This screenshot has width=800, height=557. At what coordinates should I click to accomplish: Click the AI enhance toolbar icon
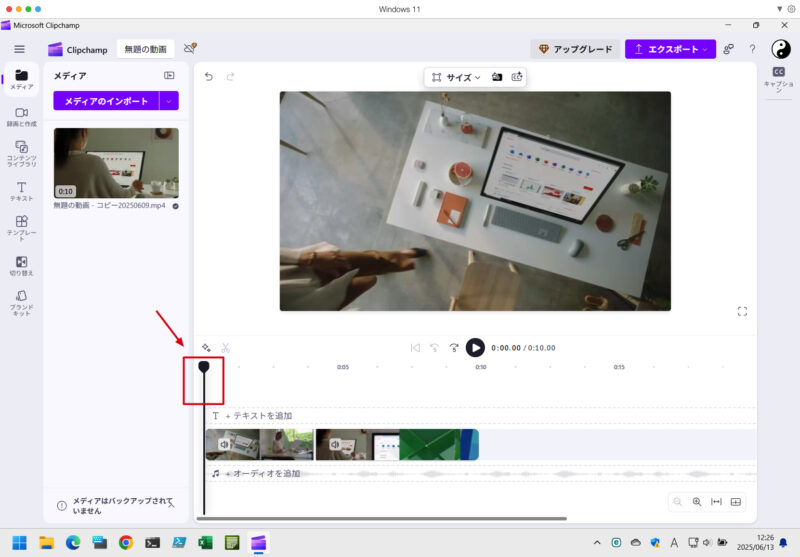point(517,77)
